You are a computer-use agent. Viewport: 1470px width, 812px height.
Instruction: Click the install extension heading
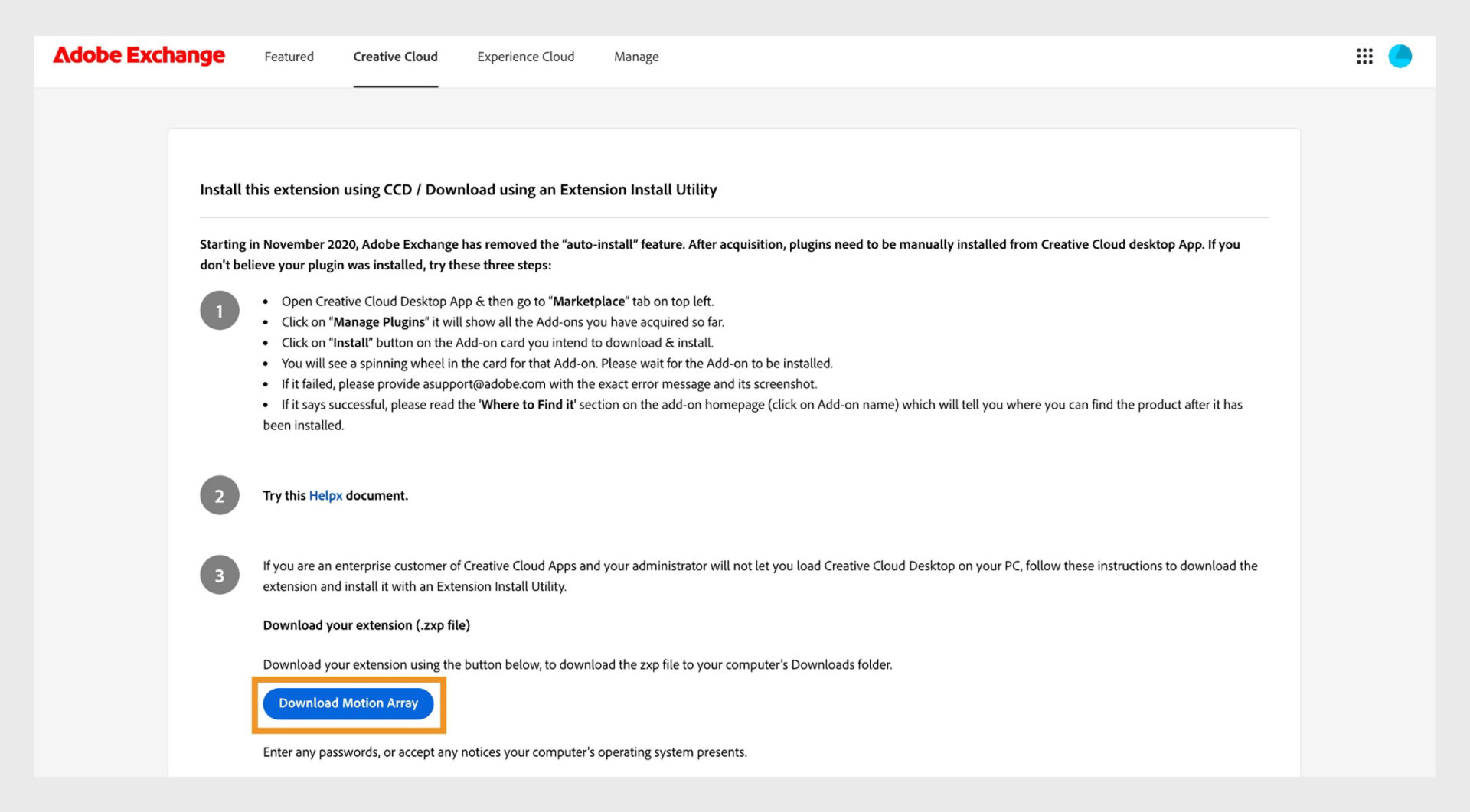coord(458,189)
